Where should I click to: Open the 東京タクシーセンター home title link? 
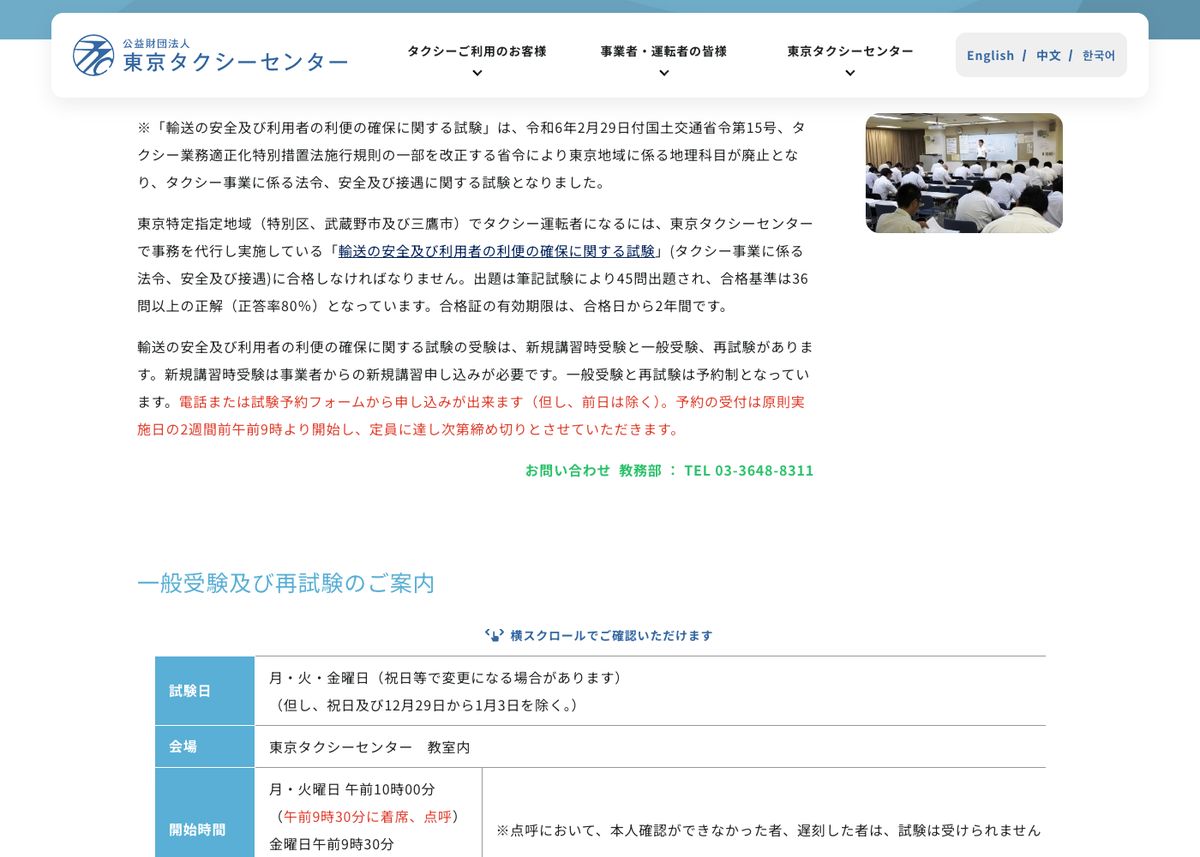(235, 62)
